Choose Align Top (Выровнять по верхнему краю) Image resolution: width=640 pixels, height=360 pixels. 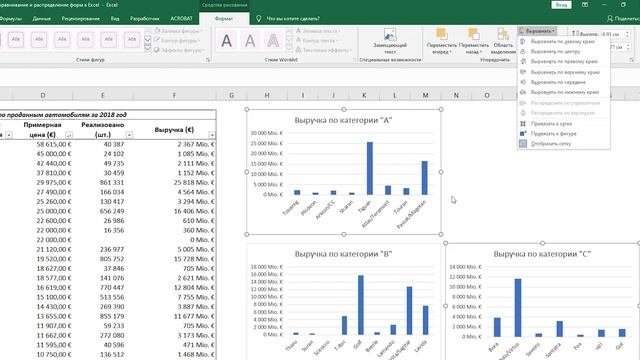point(563,72)
